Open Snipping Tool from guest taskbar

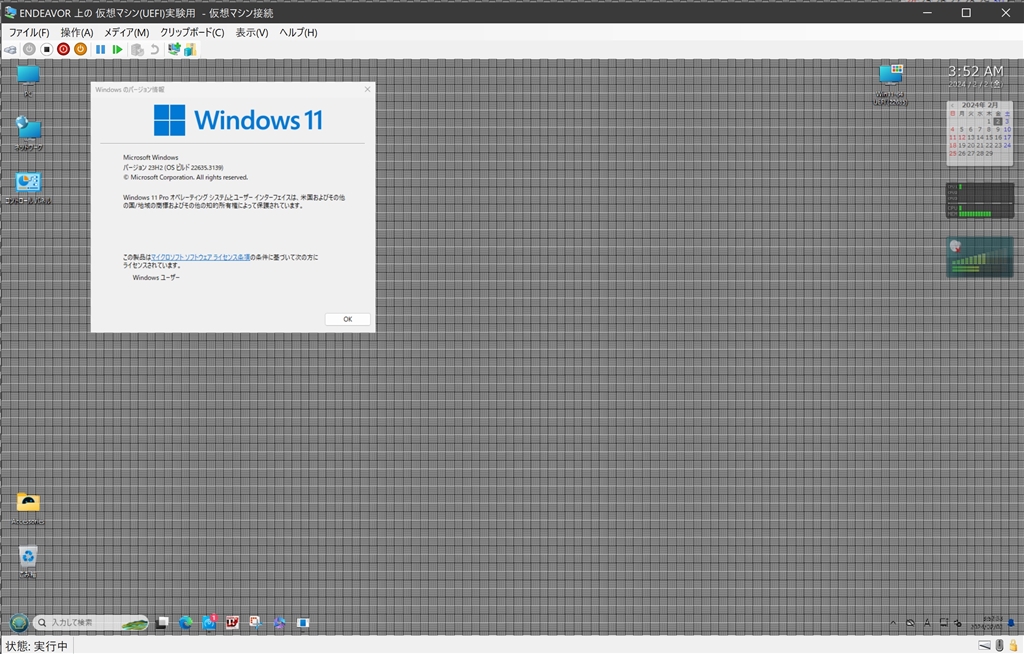pos(256,623)
